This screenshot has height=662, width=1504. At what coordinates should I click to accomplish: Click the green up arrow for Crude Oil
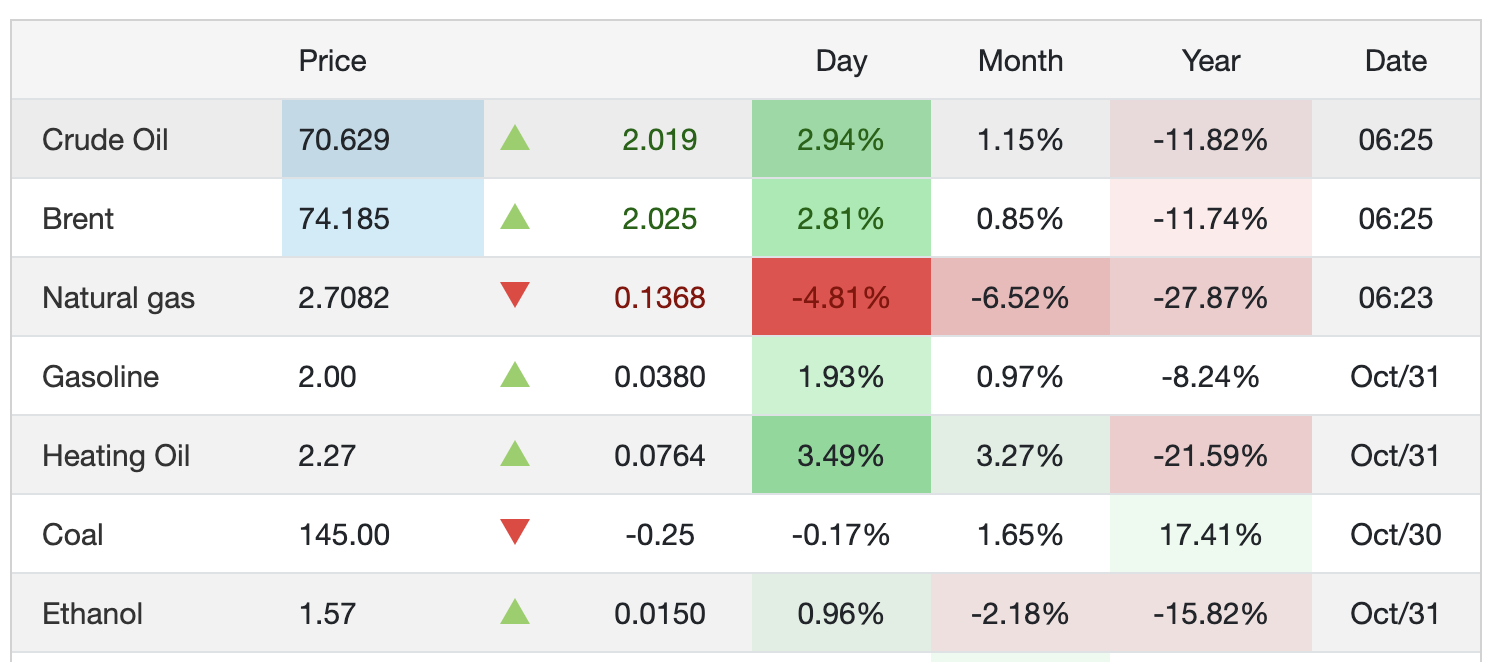coord(515,138)
